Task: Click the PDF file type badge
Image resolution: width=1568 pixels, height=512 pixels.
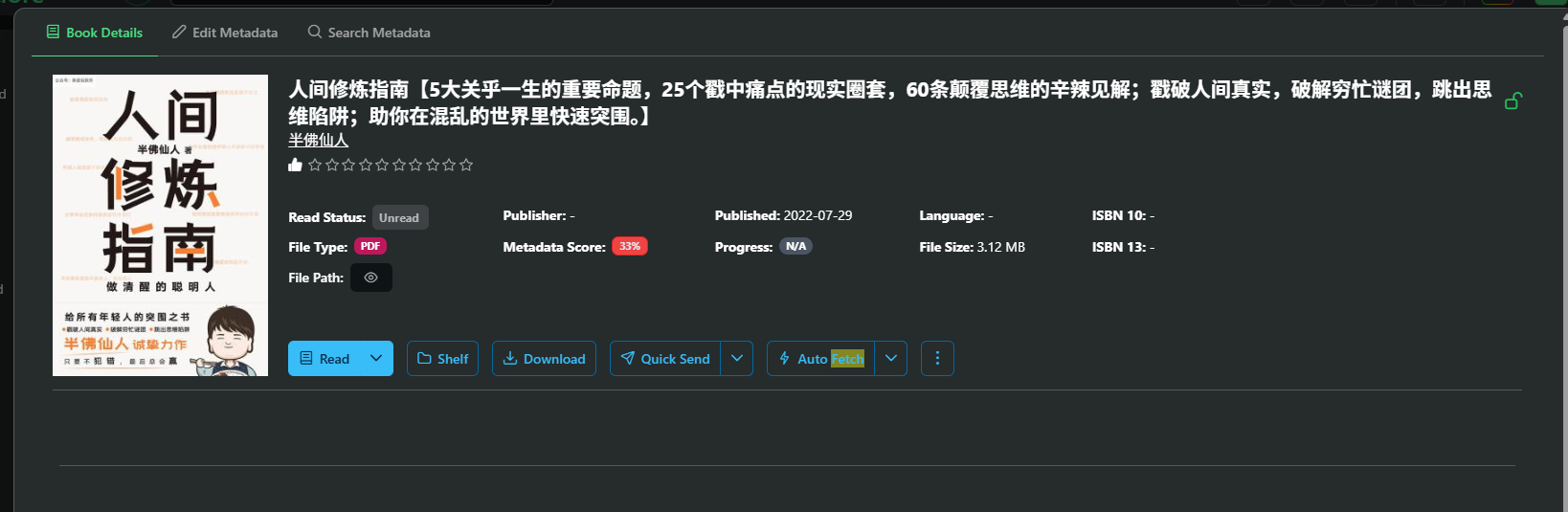Action: pos(370,246)
